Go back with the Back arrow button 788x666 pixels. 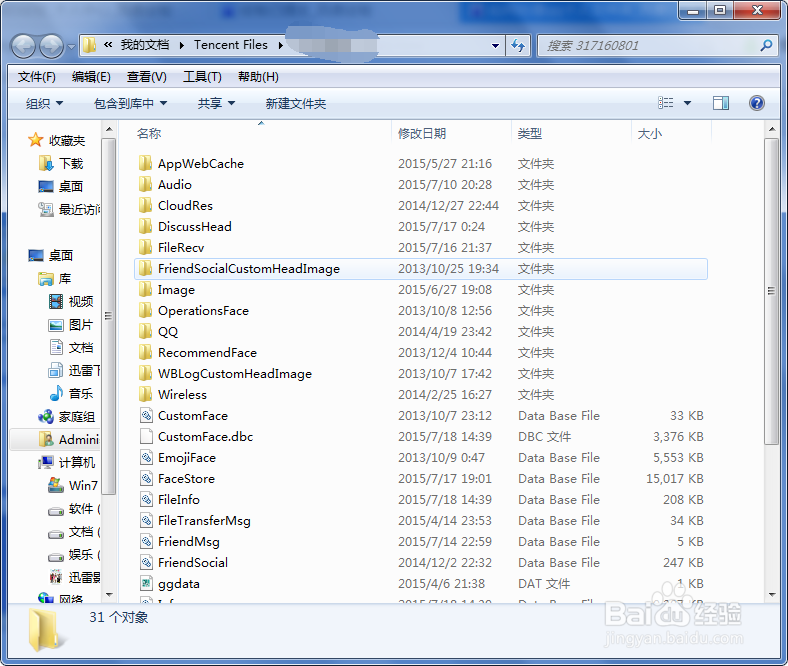pyautogui.click(x=23, y=46)
